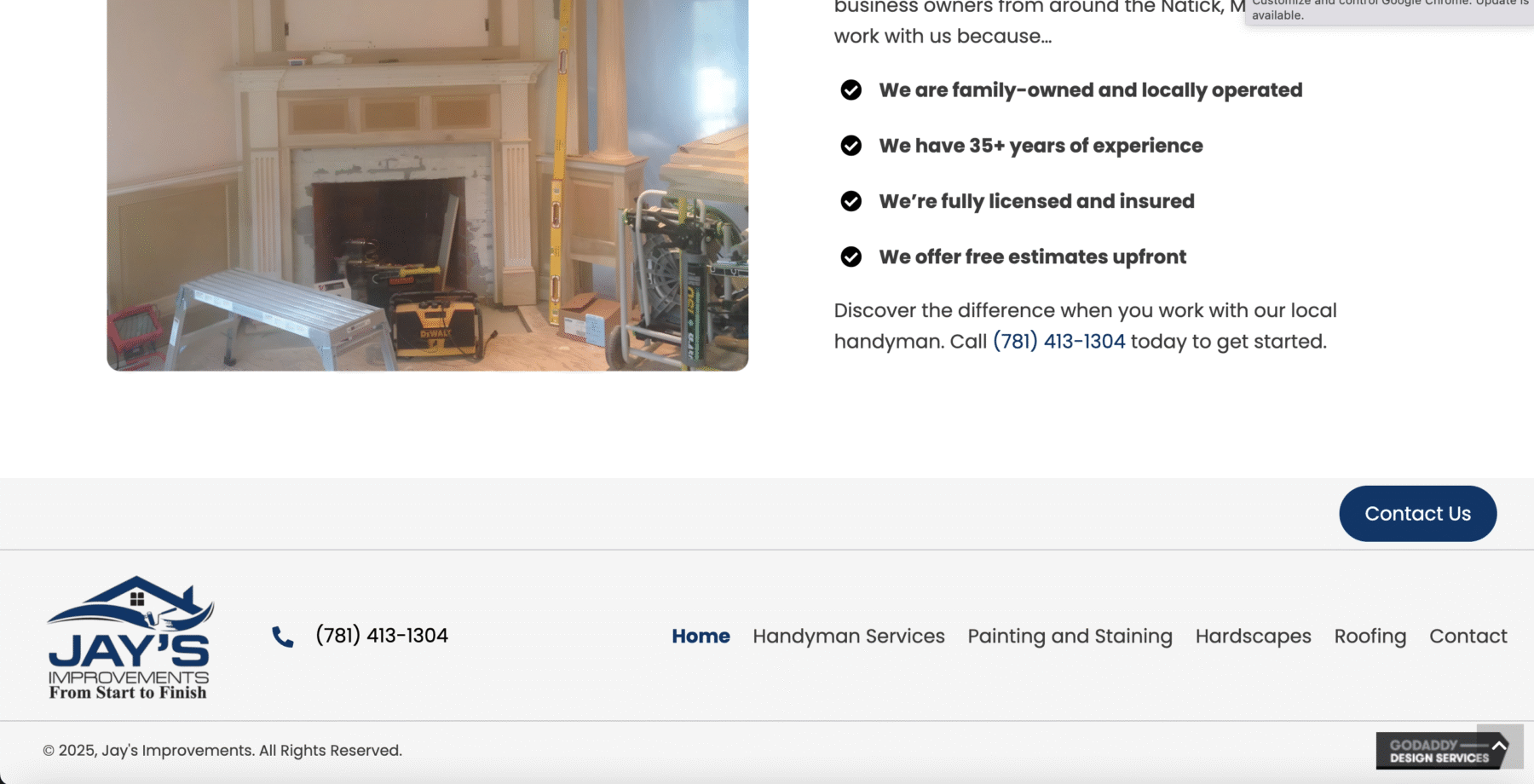Navigate to Painting and Staining
This screenshot has height=784, width=1534.
pyautogui.click(x=1070, y=637)
